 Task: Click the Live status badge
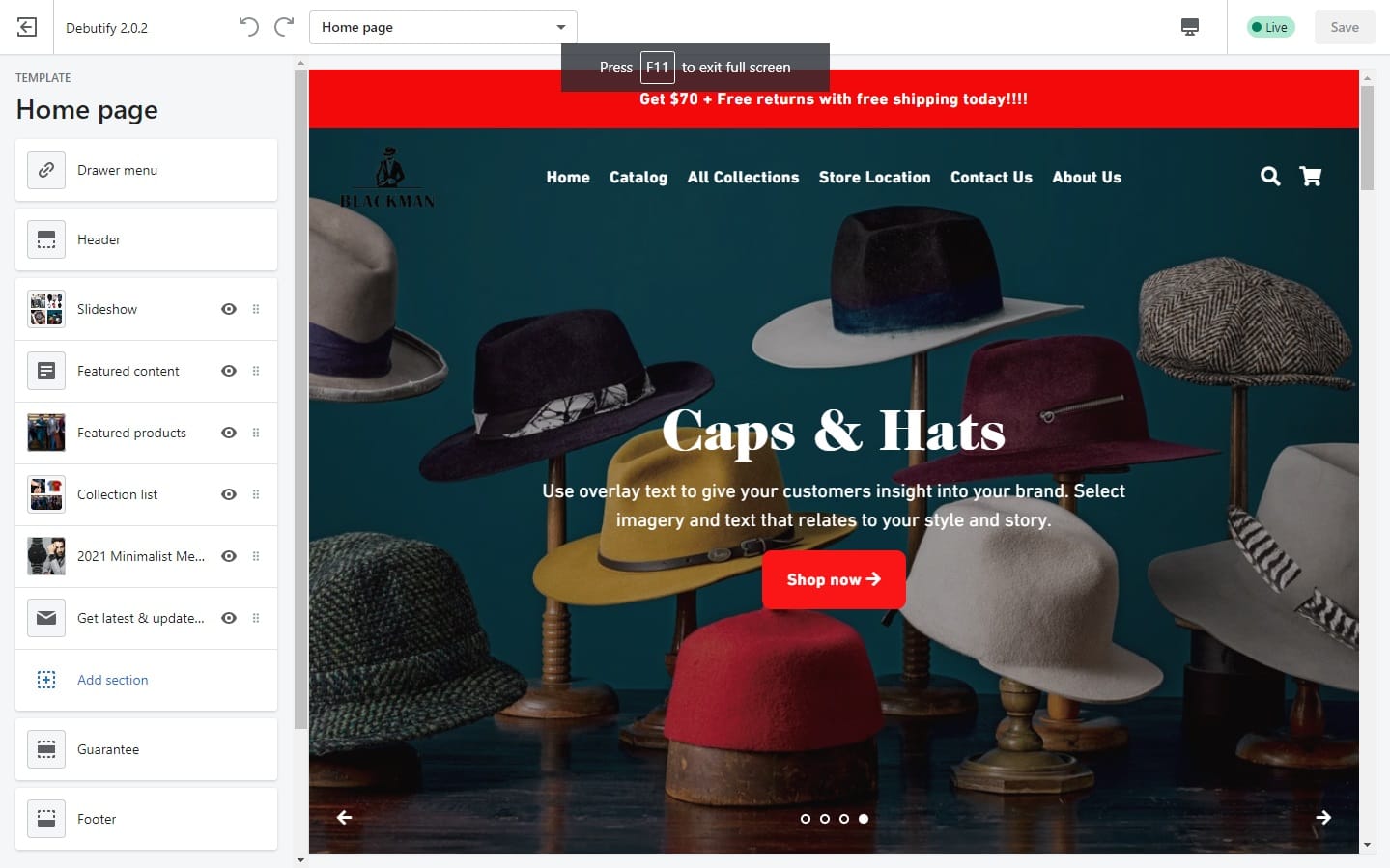1270,27
